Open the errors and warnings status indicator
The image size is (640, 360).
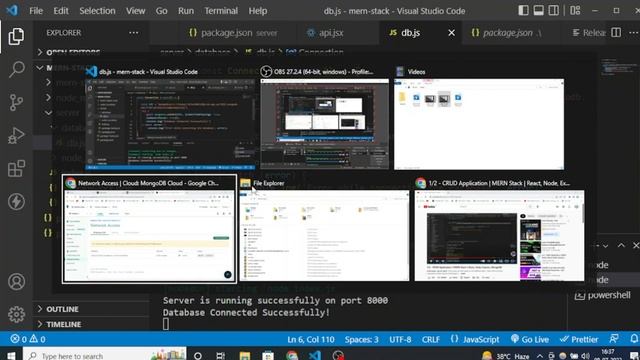pyautogui.click(x=28, y=339)
